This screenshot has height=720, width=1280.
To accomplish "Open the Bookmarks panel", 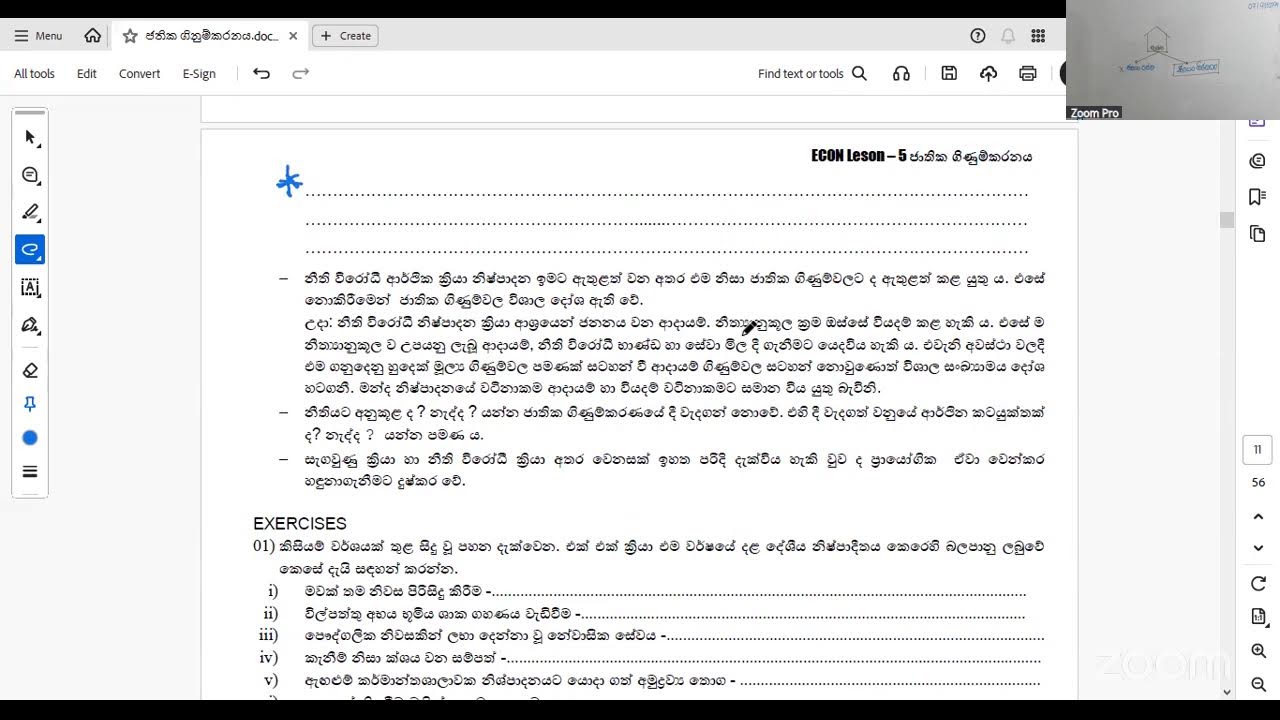I will 1258,197.
